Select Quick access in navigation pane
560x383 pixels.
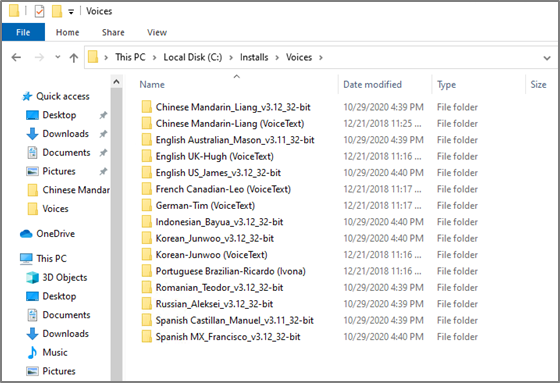tap(56, 96)
